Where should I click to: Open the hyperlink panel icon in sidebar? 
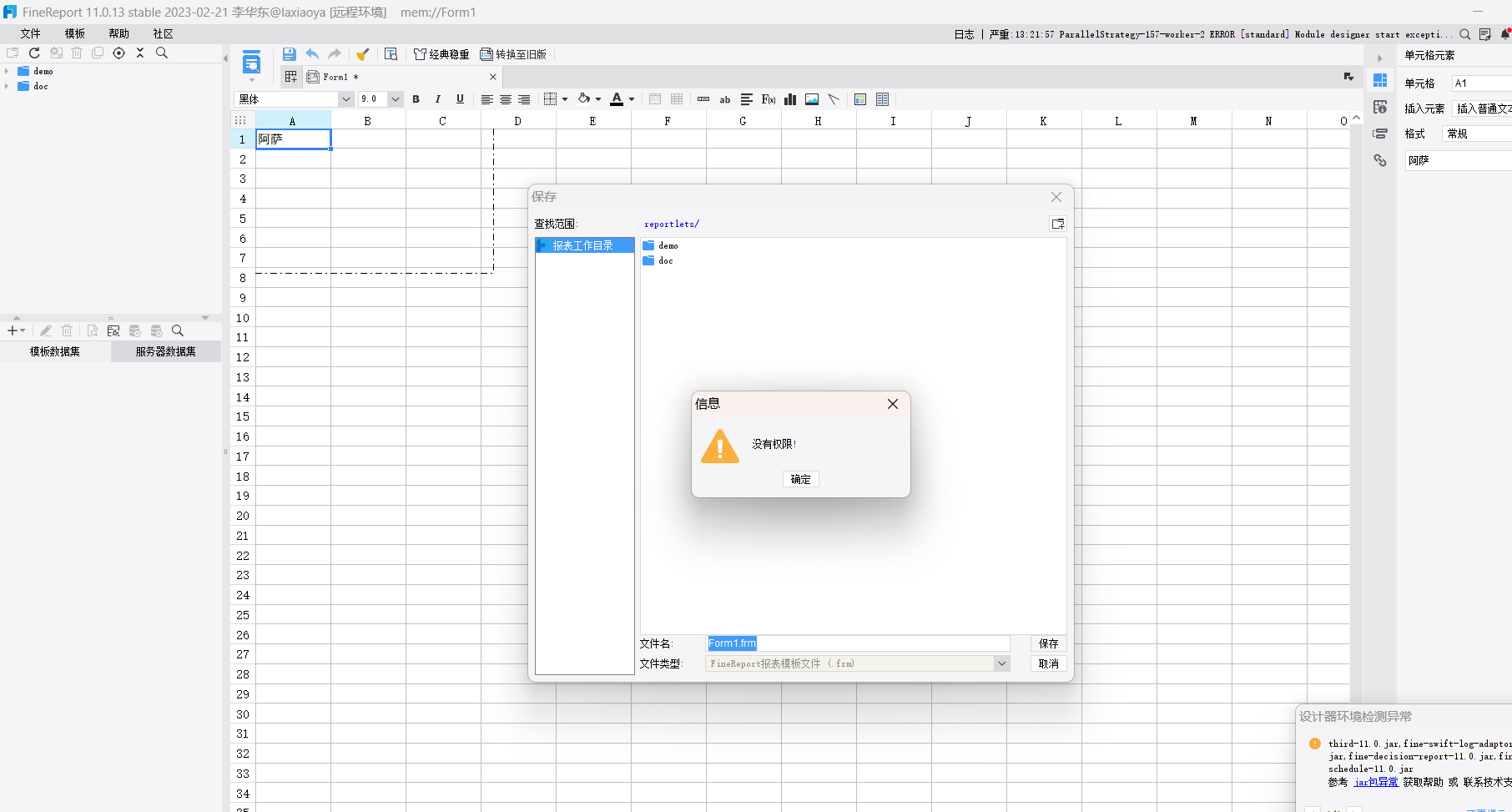tap(1380, 160)
